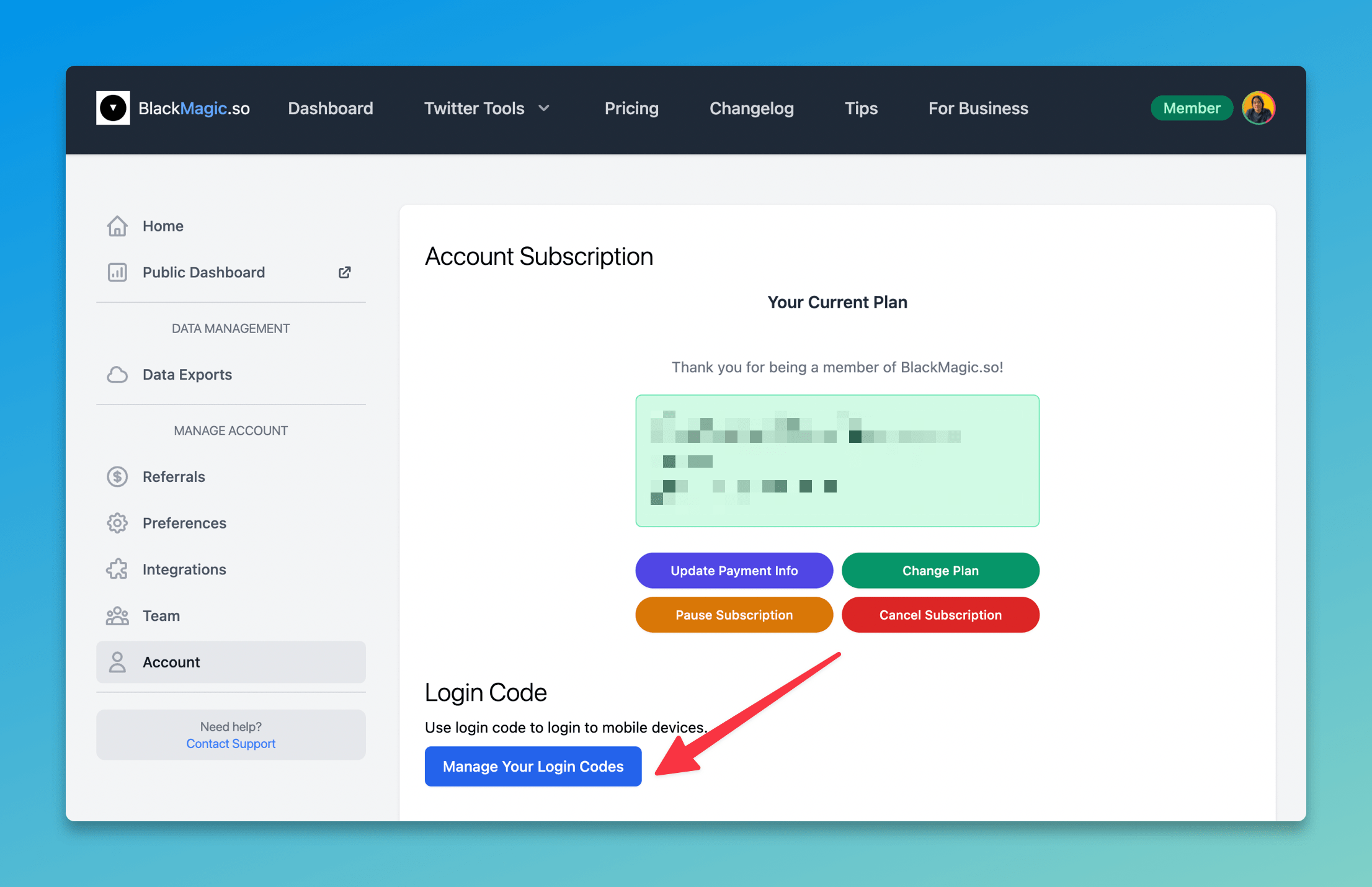Click the Your Current Plan heading
The width and height of the screenshot is (1372, 887).
(837, 303)
